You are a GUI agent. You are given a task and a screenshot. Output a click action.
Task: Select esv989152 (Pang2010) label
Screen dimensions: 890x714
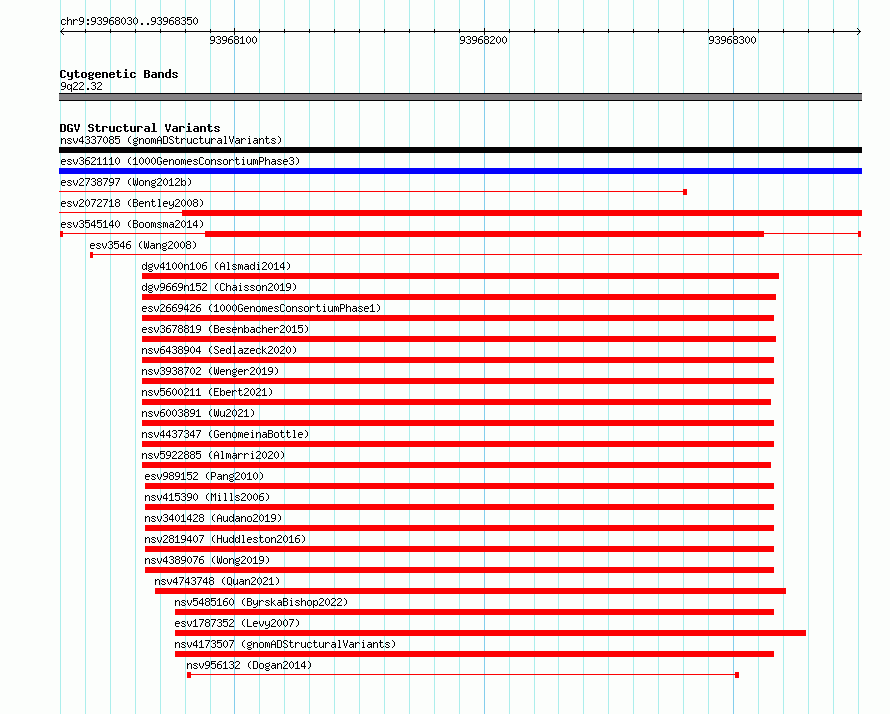click(204, 476)
